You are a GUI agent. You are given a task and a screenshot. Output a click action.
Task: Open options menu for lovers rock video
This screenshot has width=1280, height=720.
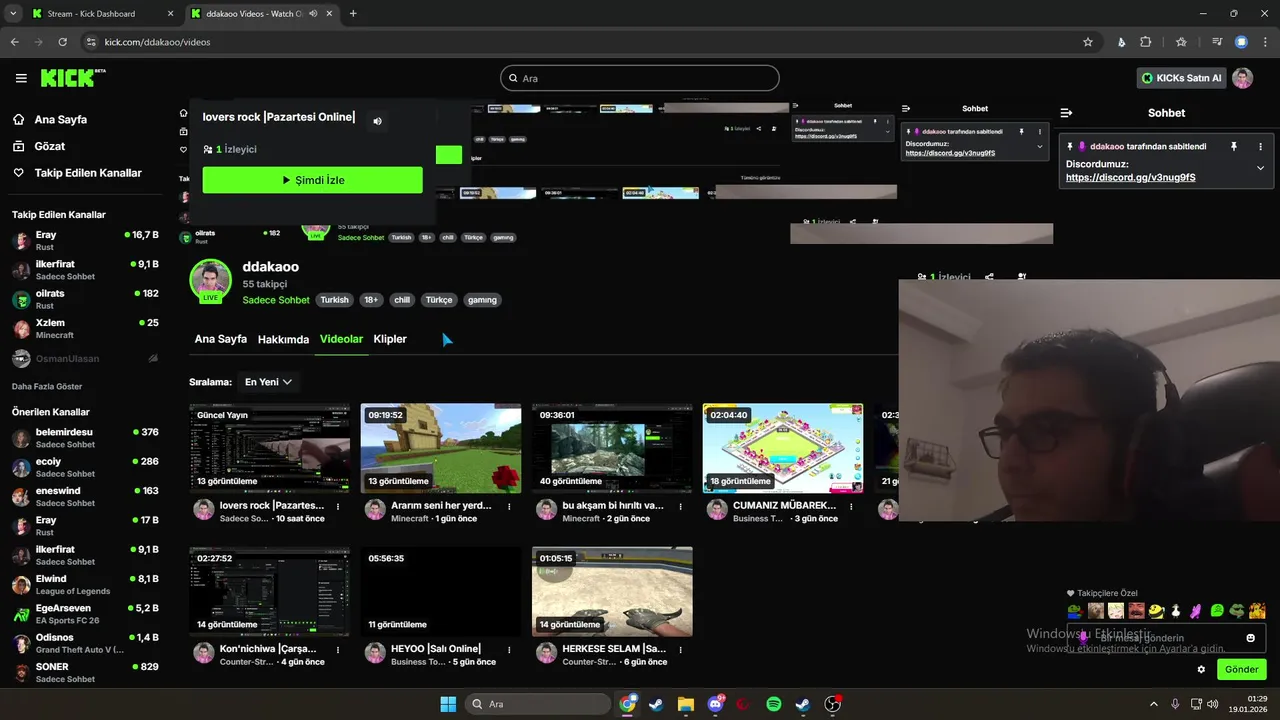tap(338, 506)
